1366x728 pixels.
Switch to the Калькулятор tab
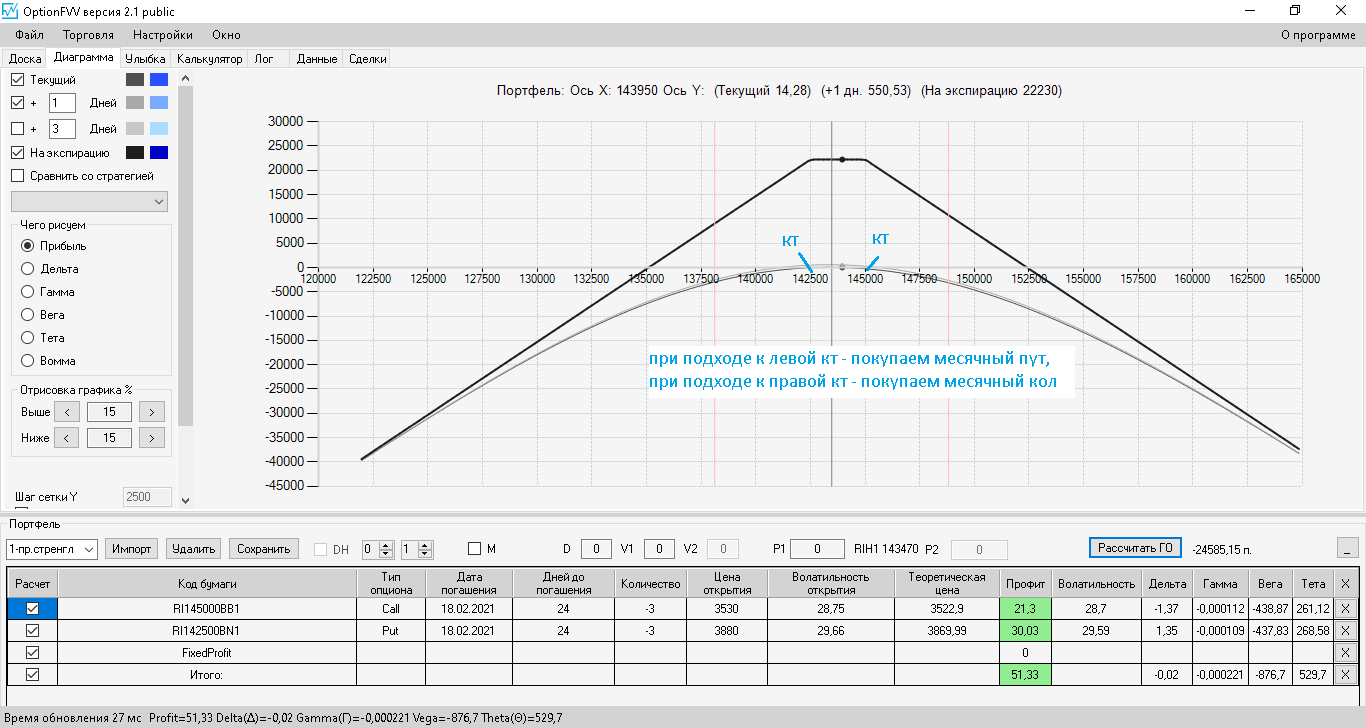click(x=209, y=59)
